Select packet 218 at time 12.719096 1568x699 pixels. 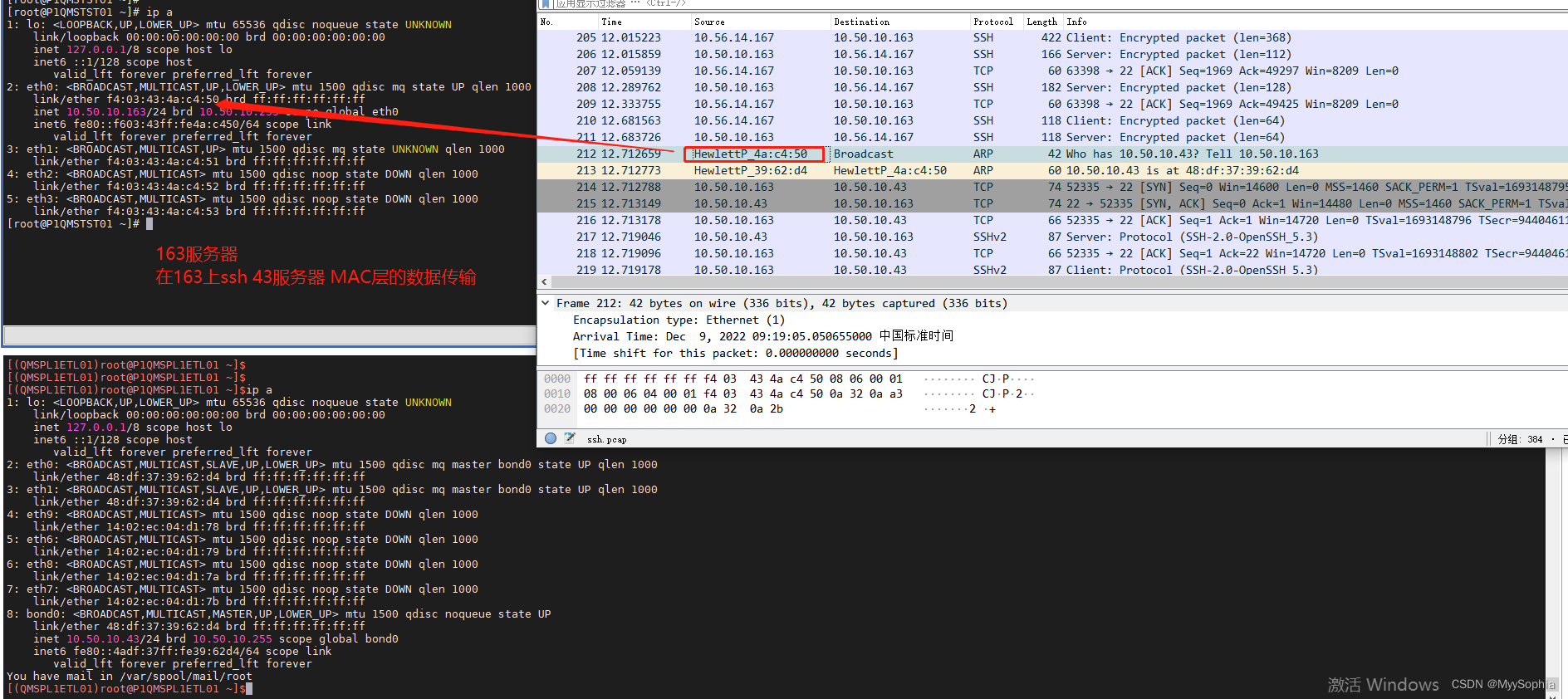1052,253
